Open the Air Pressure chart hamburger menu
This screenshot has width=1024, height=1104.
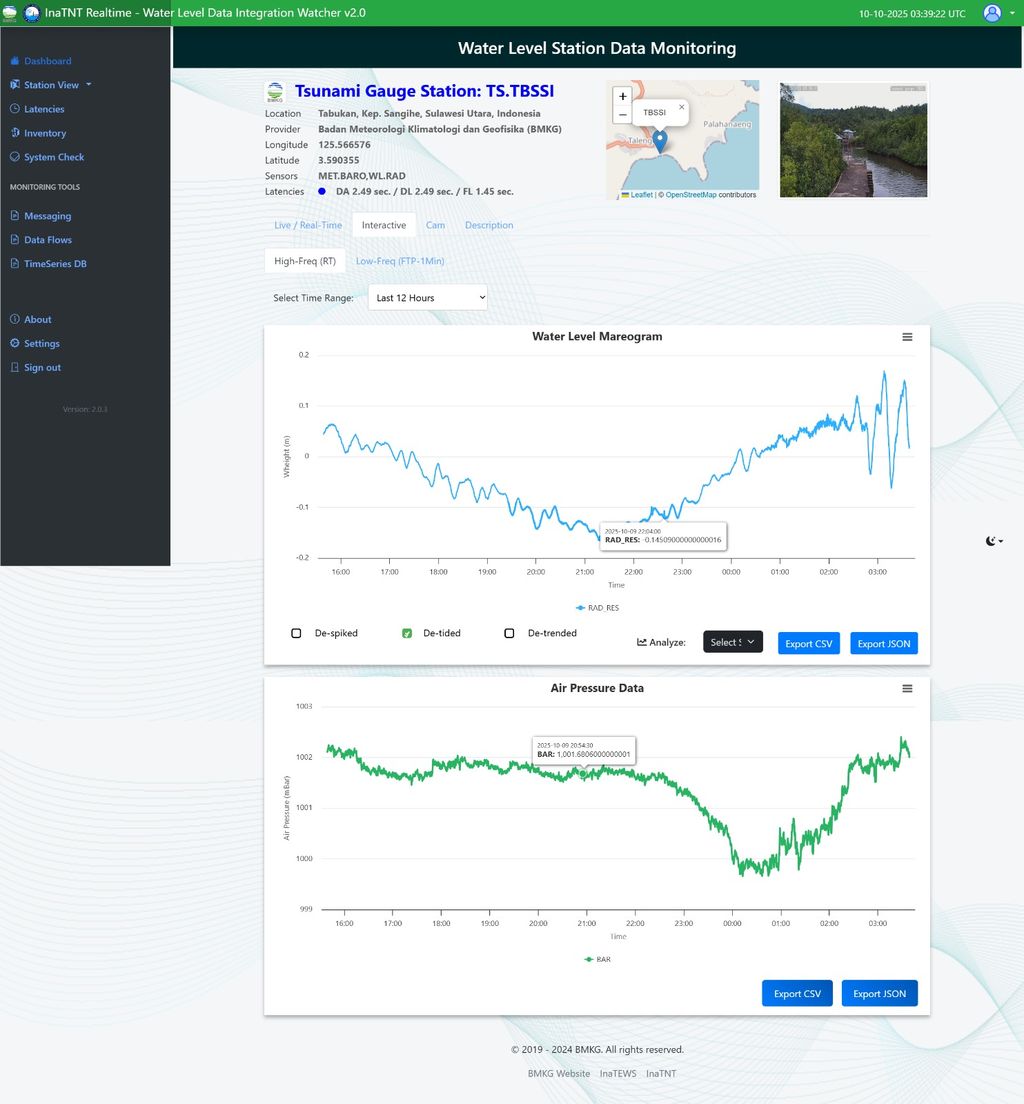907,689
